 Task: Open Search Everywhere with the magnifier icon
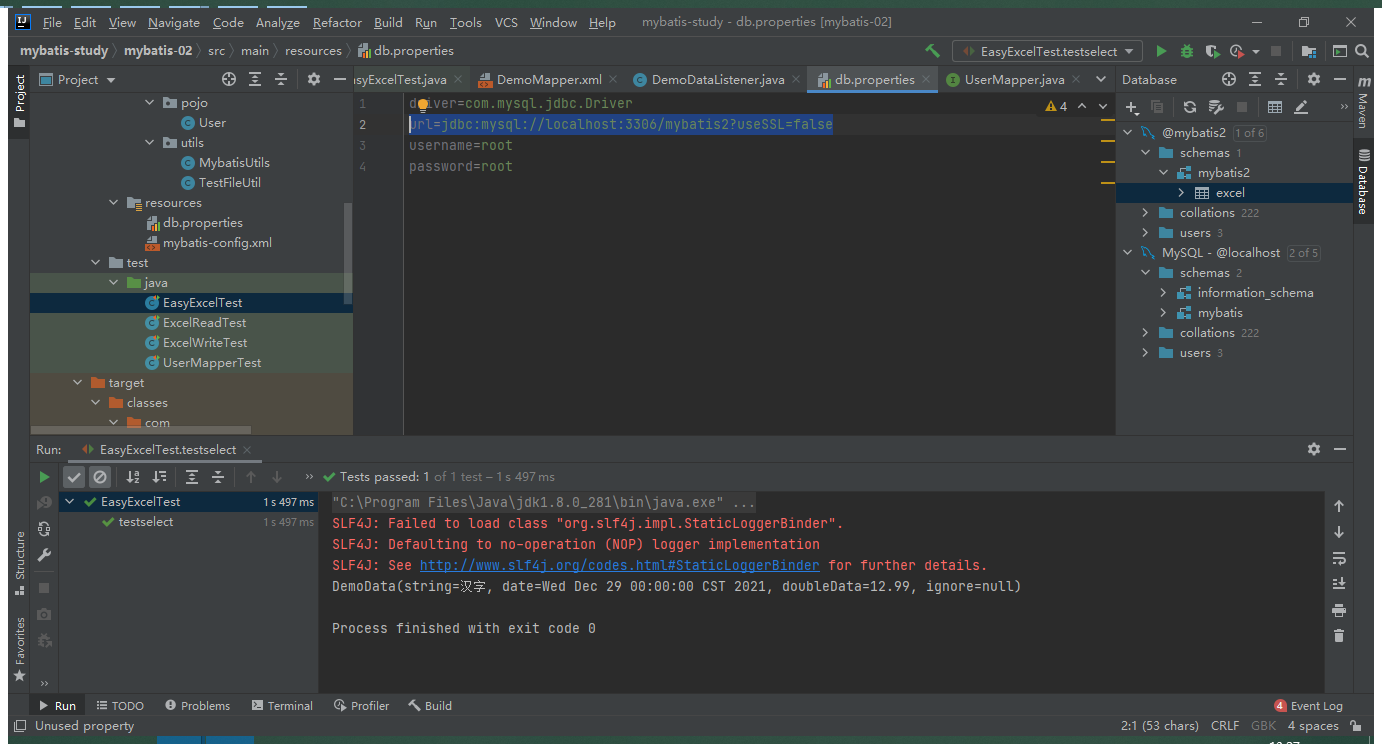[x=1361, y=49]
